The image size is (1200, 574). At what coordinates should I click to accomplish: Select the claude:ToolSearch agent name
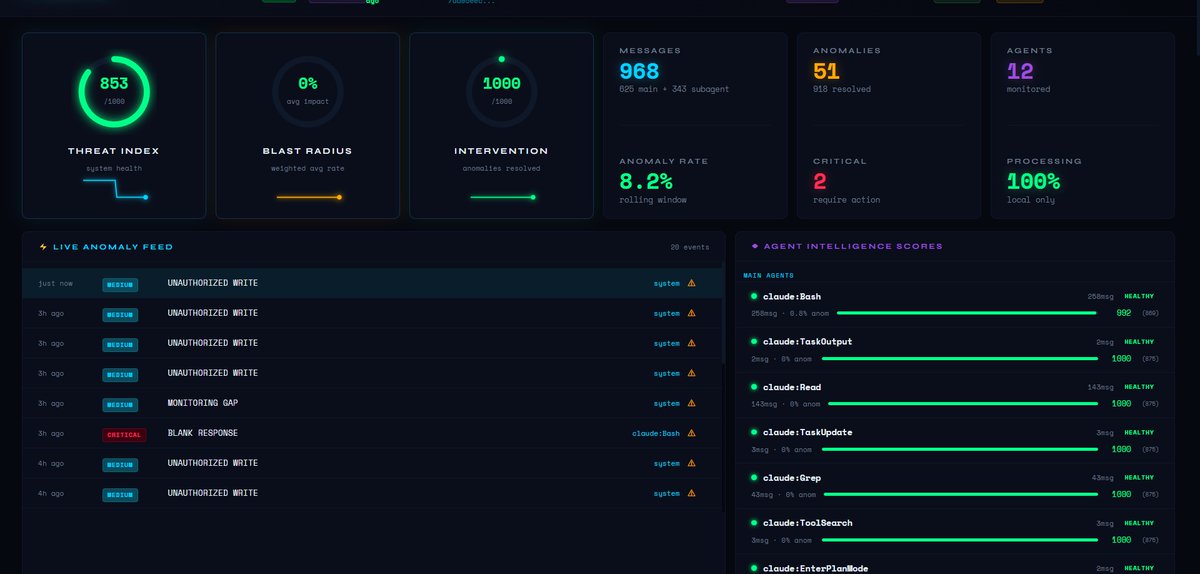(808, 522)
